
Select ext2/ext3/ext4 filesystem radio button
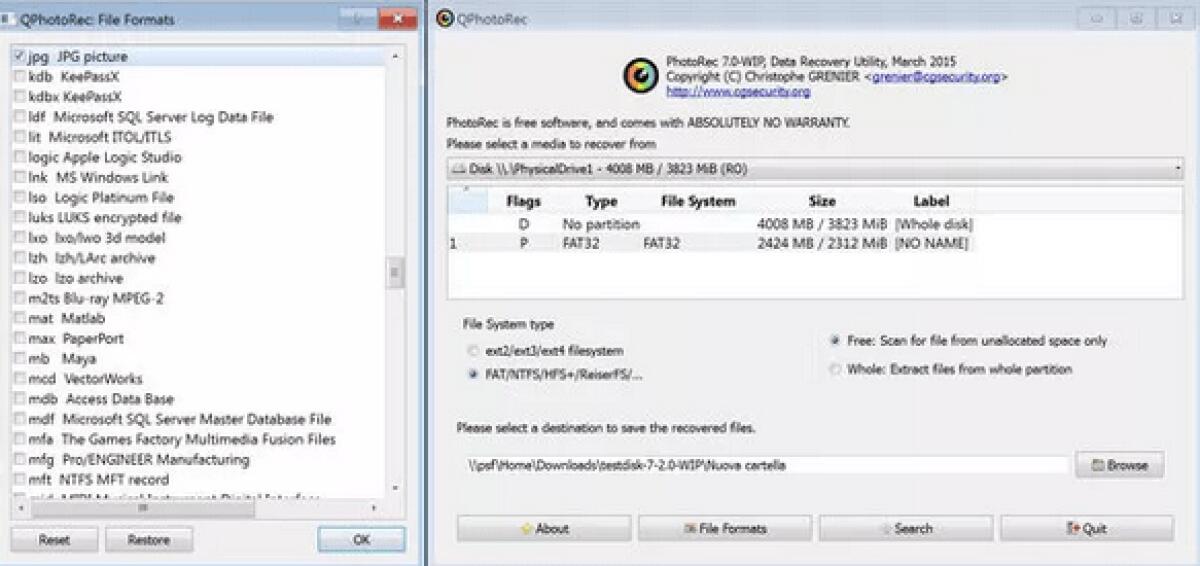pyautogui.click(x=473, y=351)
